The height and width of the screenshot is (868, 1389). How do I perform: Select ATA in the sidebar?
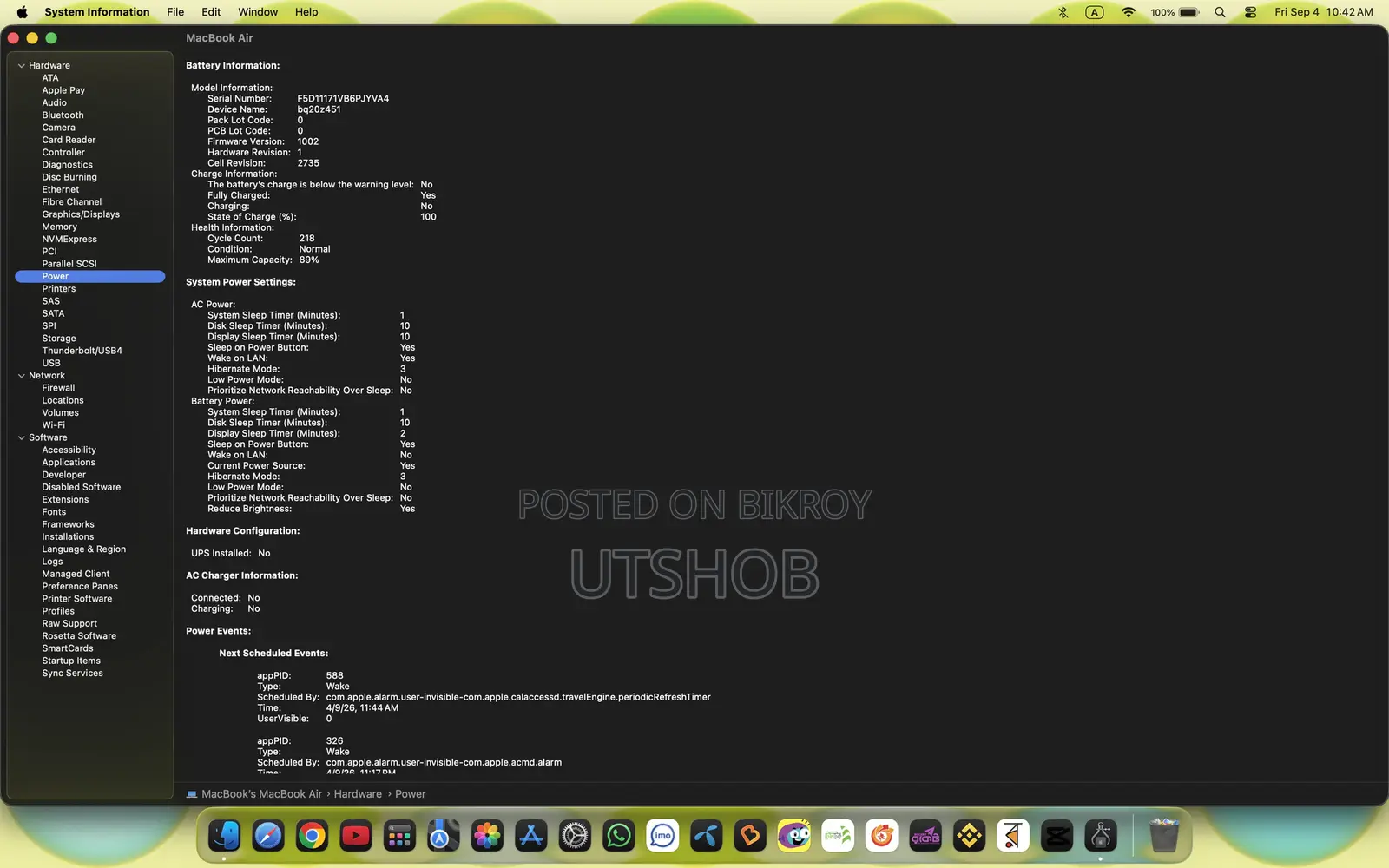click(50, 78)
